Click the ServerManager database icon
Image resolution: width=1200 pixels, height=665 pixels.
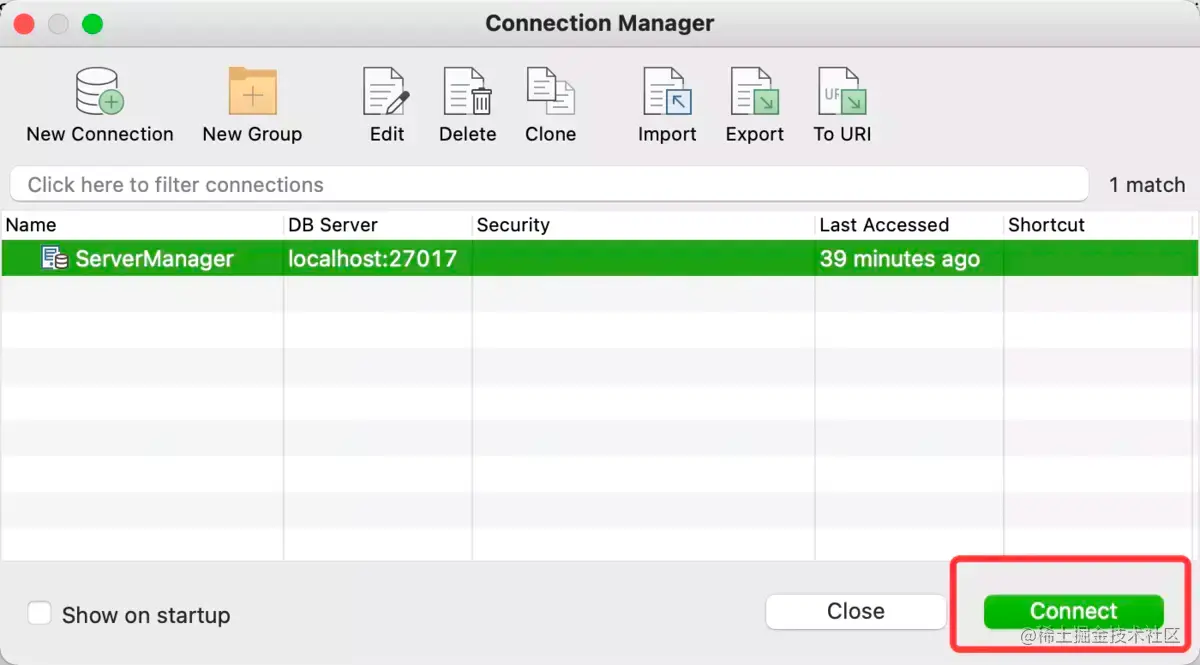(55, 259)
